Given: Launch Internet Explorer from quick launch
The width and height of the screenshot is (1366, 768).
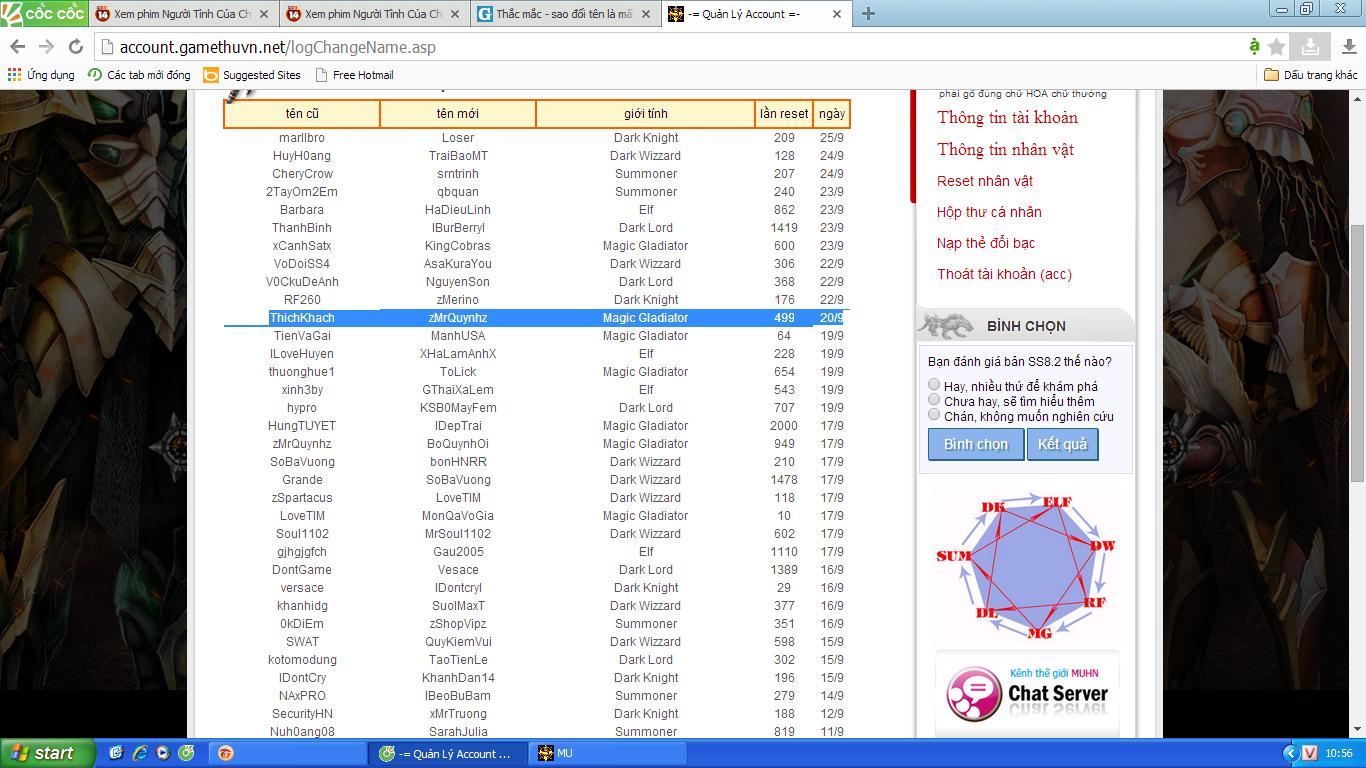Looking at the screenshot, I should tap(140, 753).
